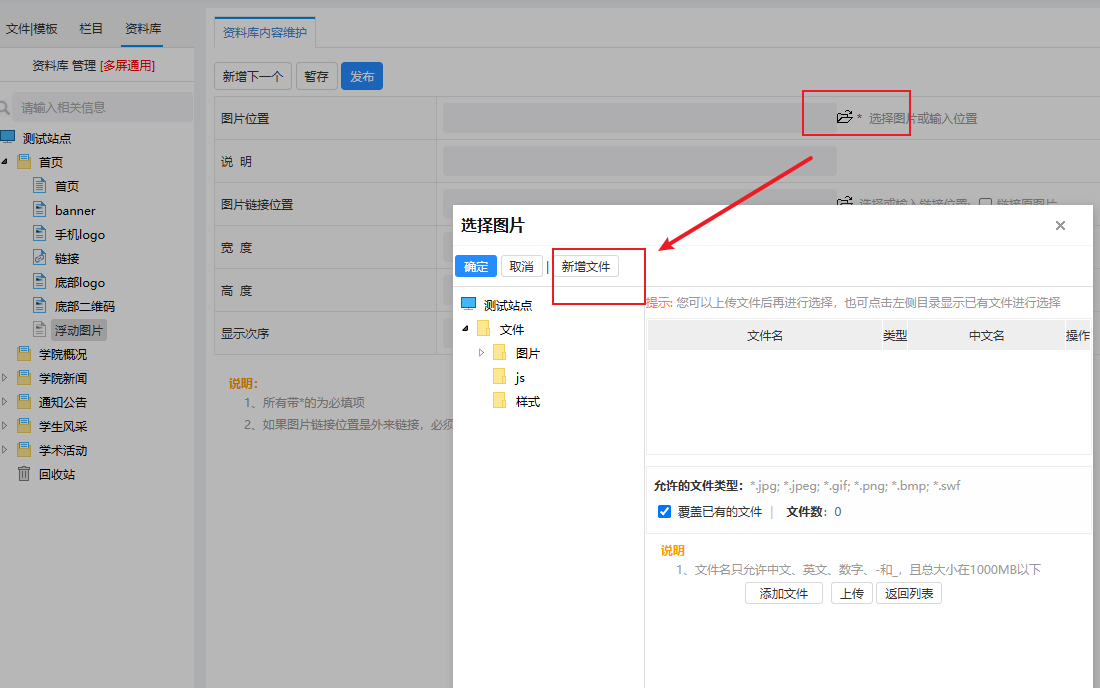1100x688 pixels.
Task: Select the 浮动图片 item in the tree
Action: (x=79, y=330)
